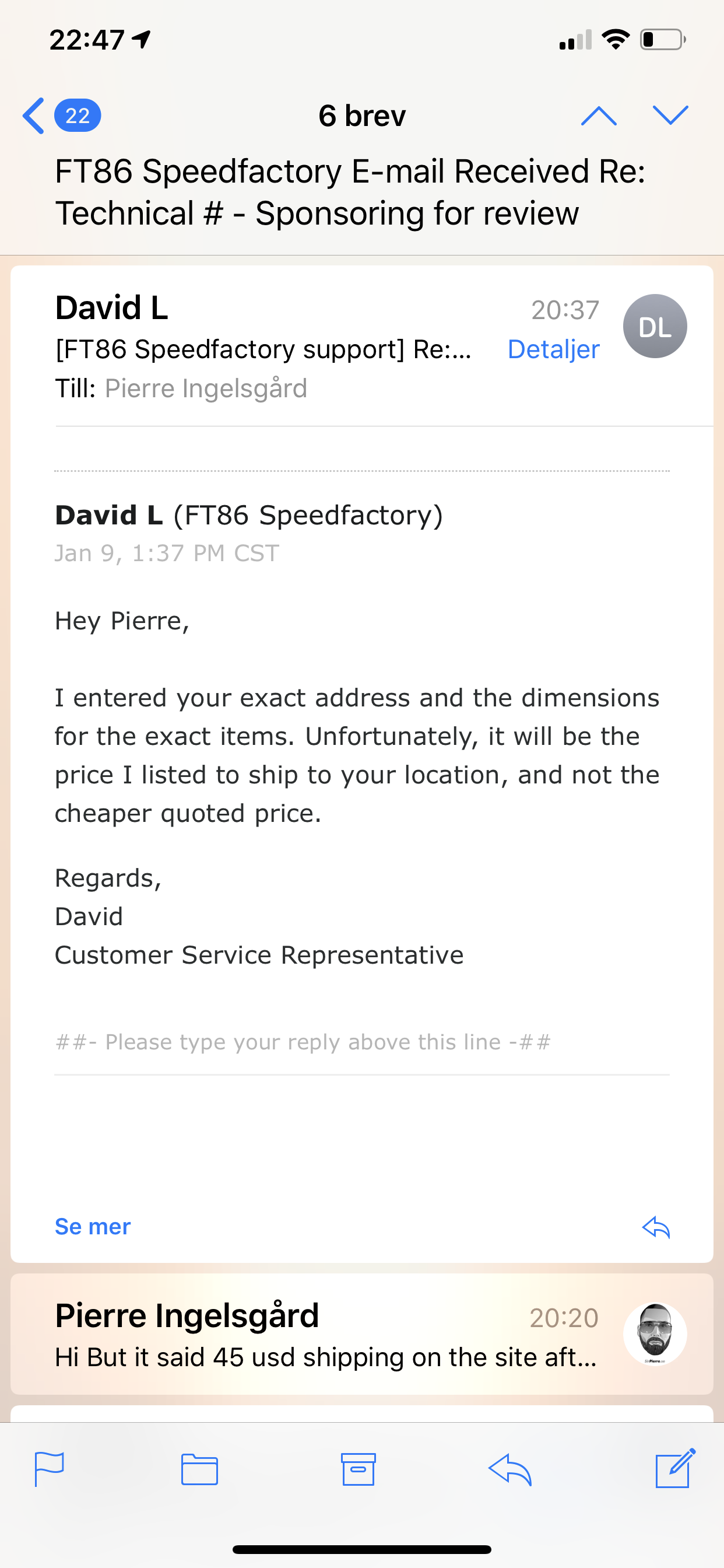
Task: Tap the DL avatar of David L
Action: click(x=655, y=326)
